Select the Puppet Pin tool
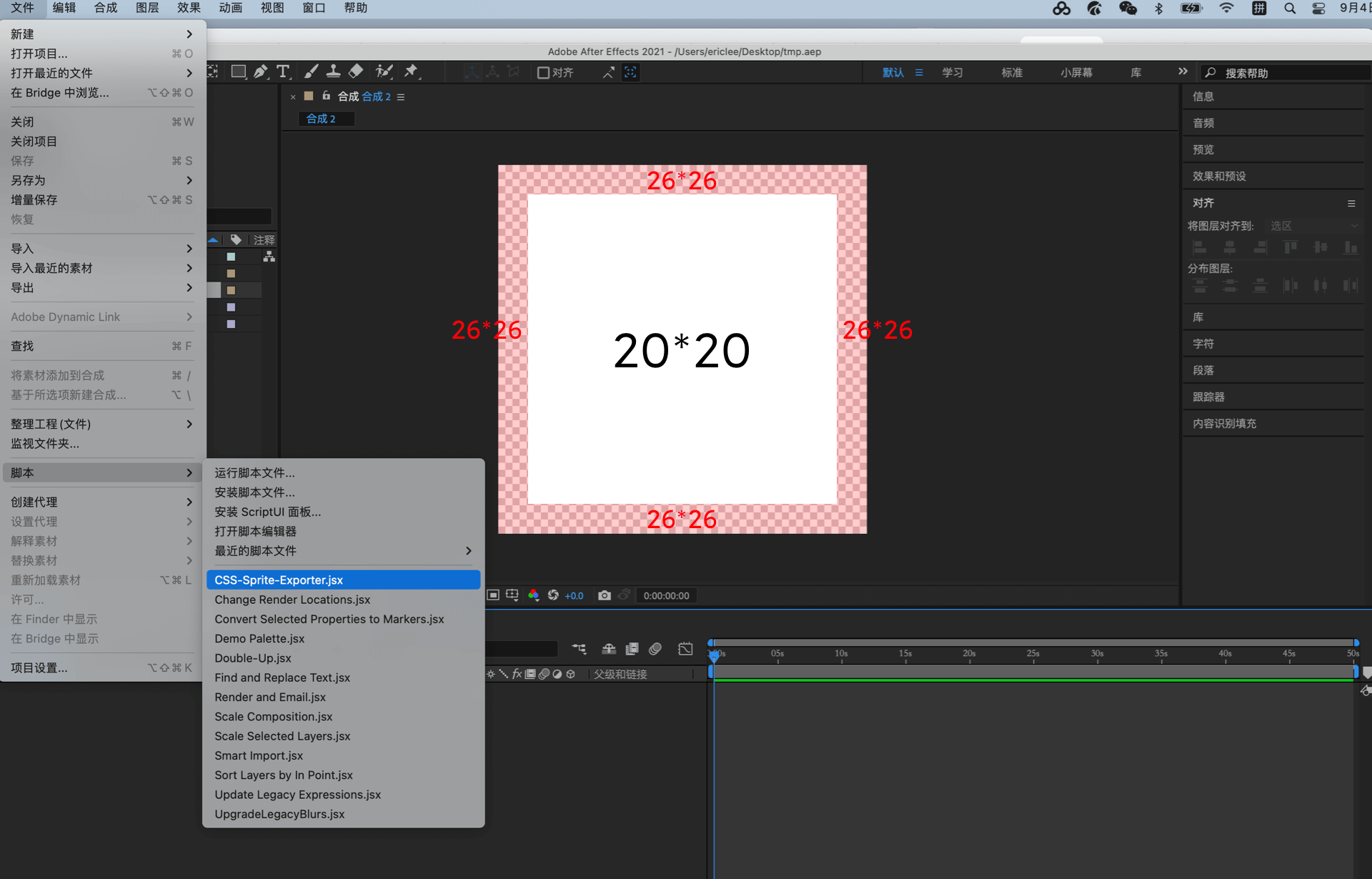This screenshot has width=1372, height=879. [411, 72]
